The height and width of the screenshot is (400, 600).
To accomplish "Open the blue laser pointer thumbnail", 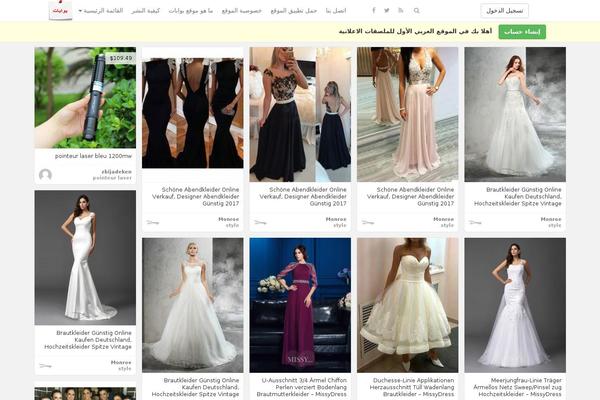I will [x=85, y=98].
